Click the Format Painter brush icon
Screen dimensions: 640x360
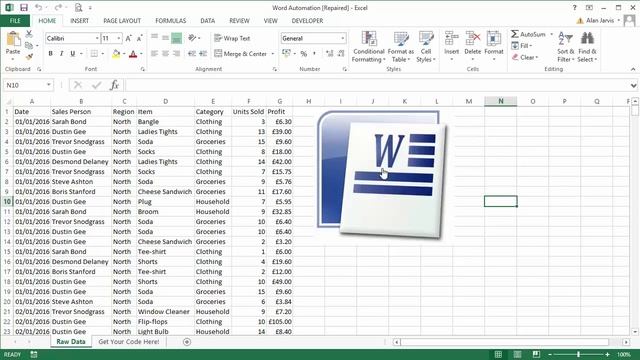click(x=29, y=56)
